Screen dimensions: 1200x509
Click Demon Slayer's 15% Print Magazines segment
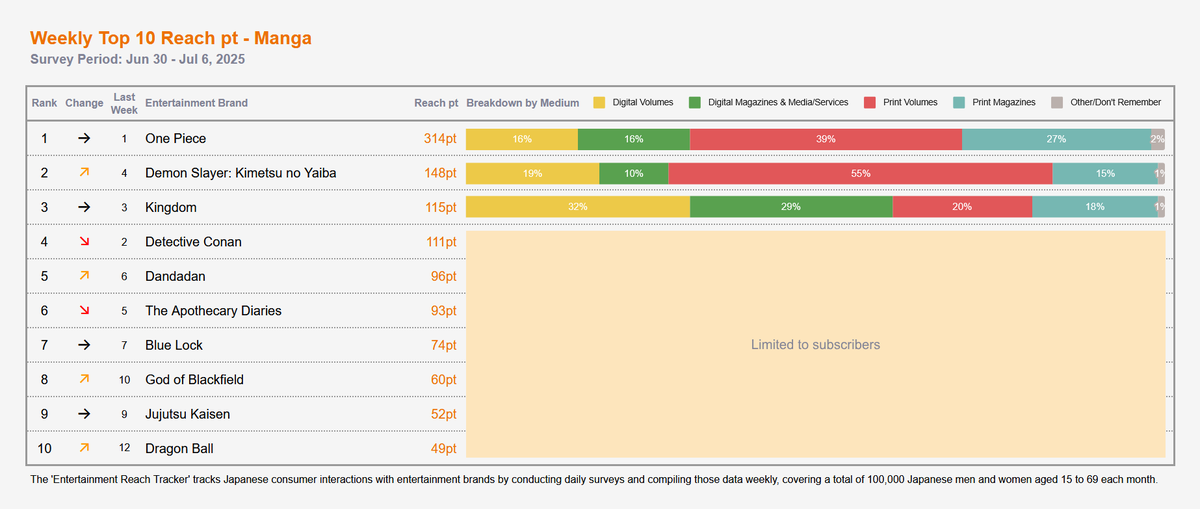1105,173
